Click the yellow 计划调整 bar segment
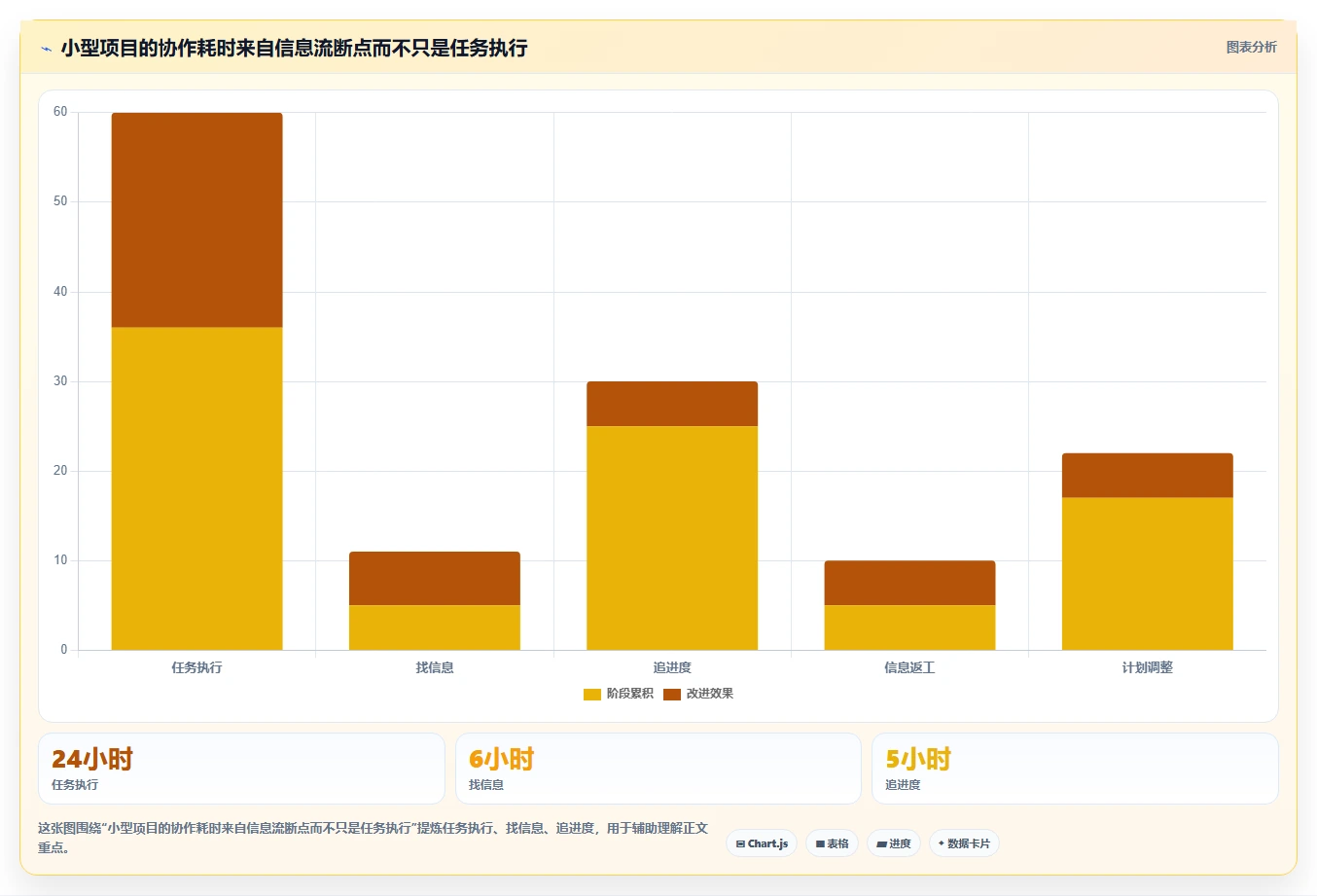 click(1148, 574)
